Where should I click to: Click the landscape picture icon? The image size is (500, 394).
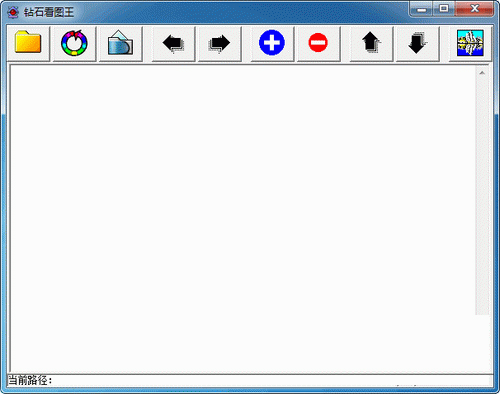point(470,43)
